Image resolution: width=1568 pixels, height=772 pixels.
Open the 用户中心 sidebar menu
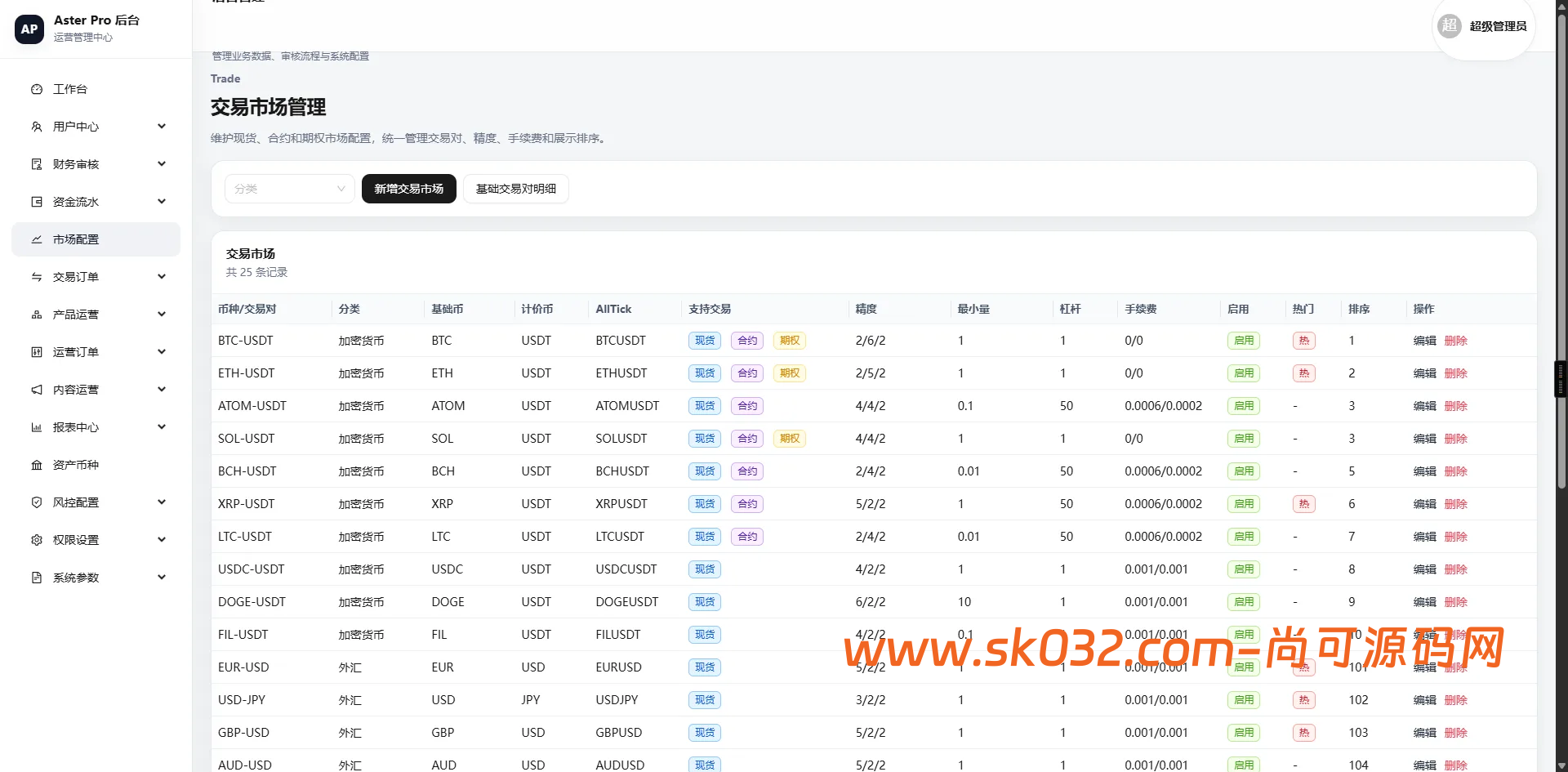pyautogui.click(x=96, y=127)
